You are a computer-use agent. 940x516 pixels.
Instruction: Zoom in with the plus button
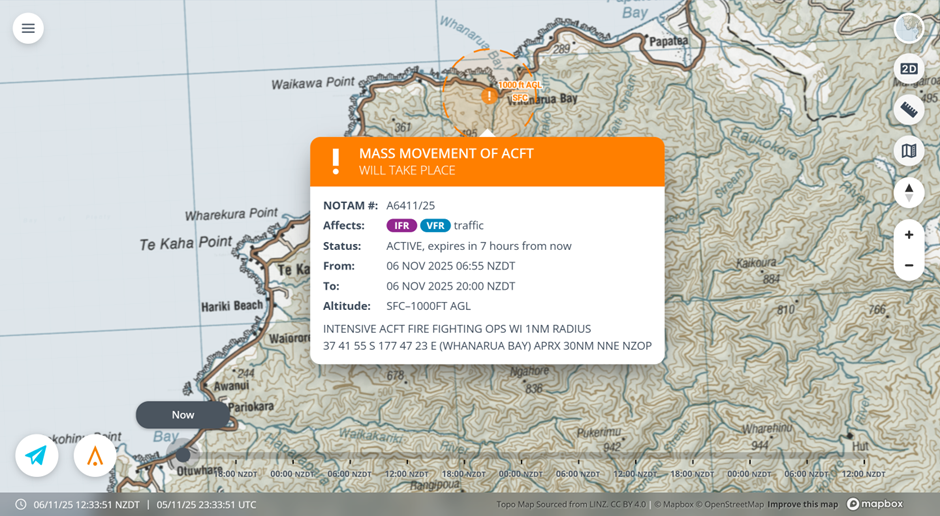click(x=909, y=235)
